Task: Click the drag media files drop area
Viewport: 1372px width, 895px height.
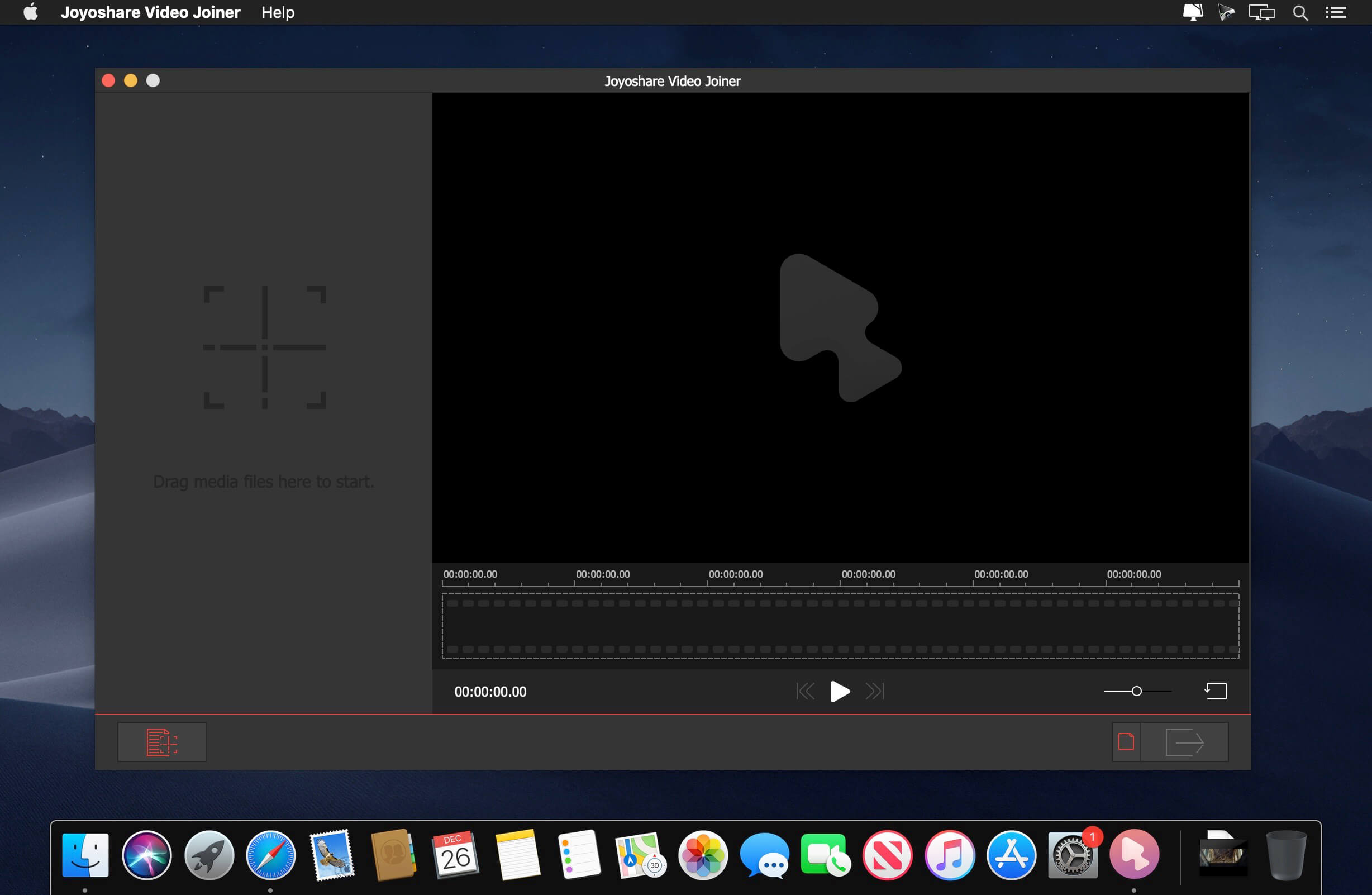Action: (x=264, y=375)
